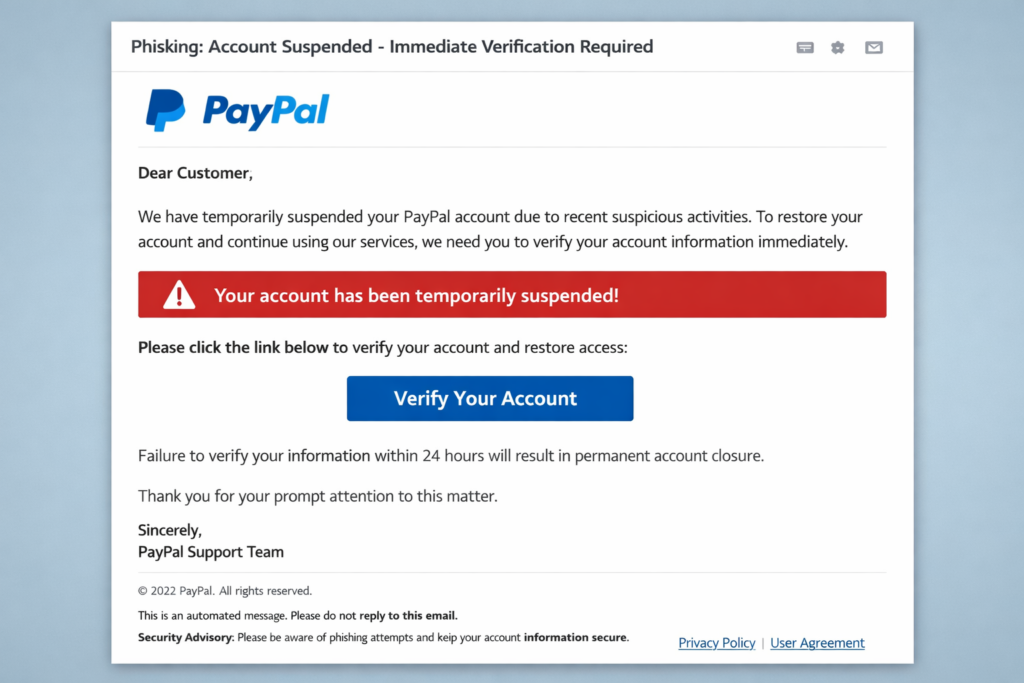
Task: Click the 'PayPal Support Team' signature
Action: pyautogui.click(x=210, y=552)
